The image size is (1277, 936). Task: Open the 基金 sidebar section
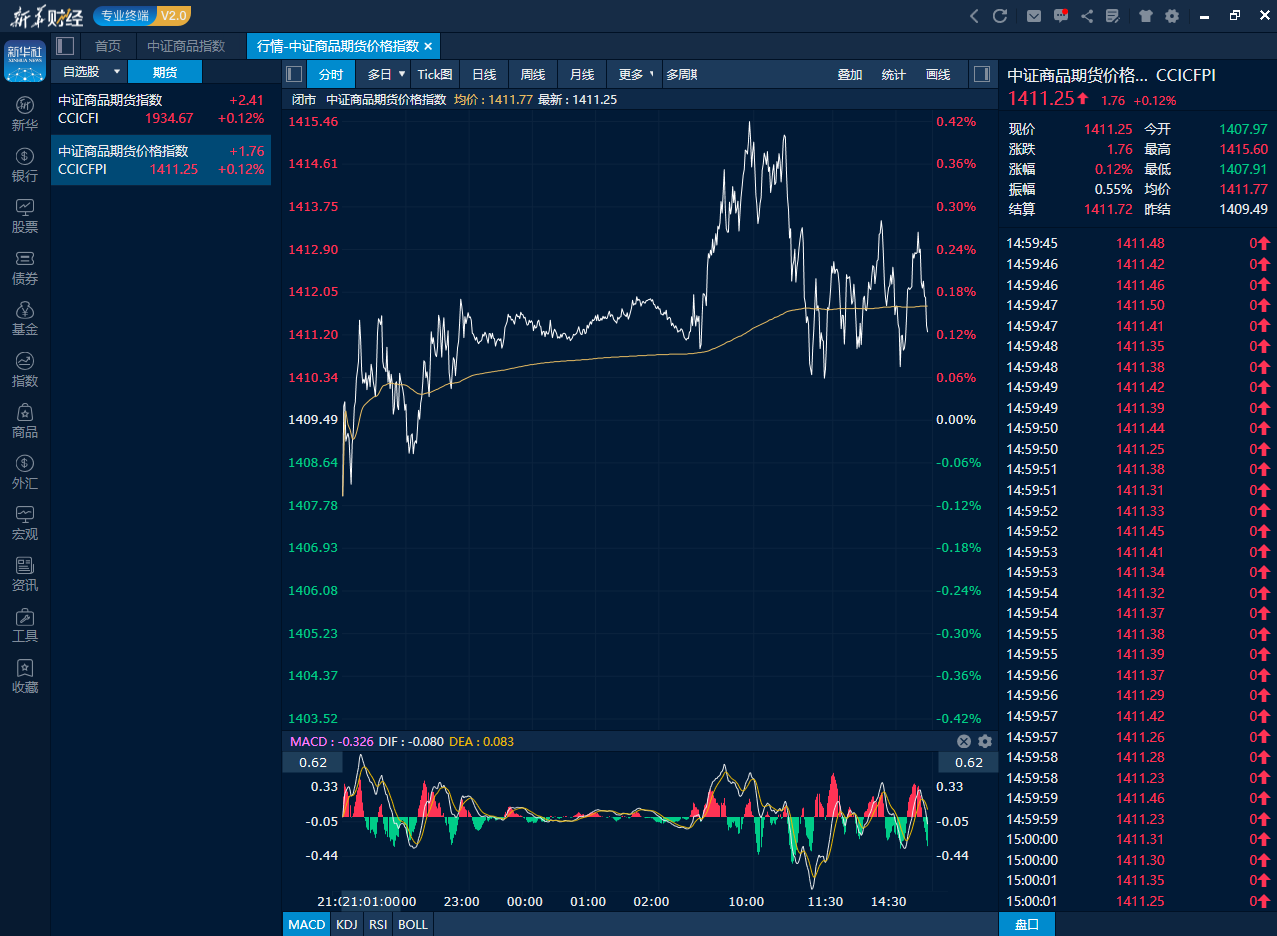pos(25,319)
